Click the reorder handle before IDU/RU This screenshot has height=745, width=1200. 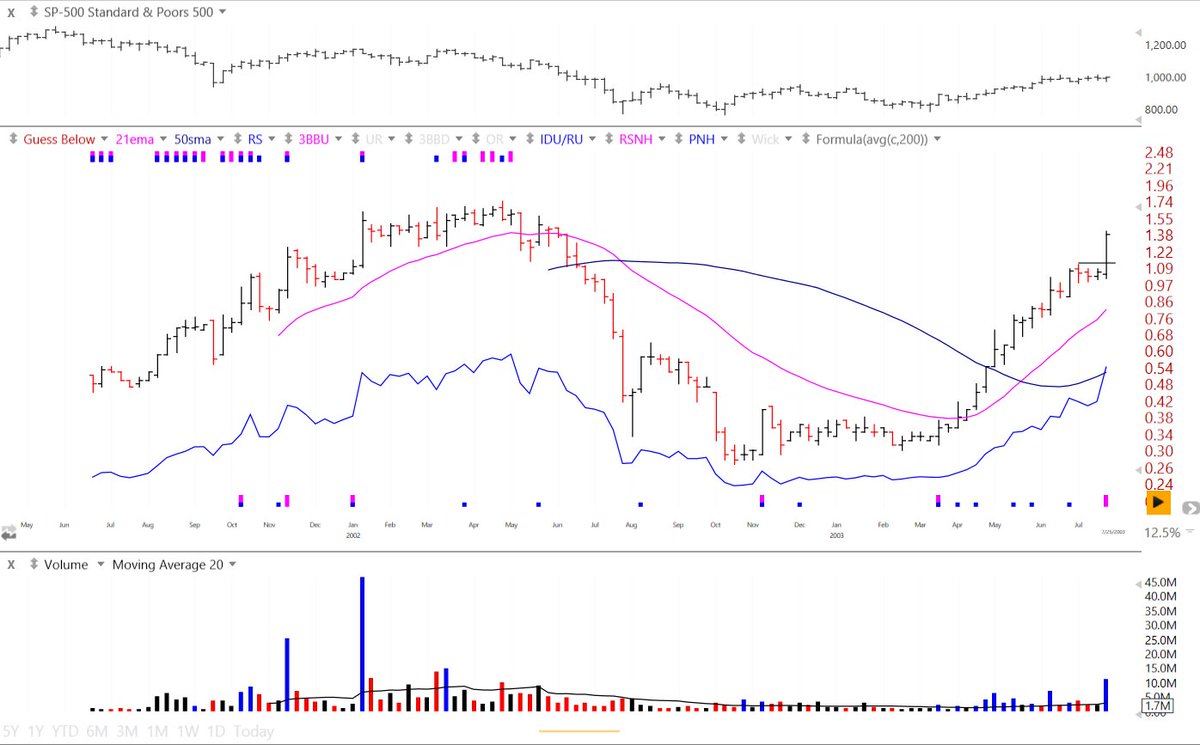(x=532, y=139)
